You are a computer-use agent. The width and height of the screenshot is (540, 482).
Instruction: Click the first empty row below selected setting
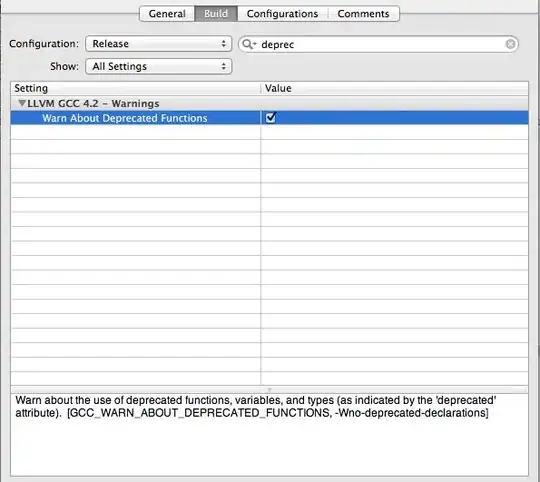click(269, 132)
